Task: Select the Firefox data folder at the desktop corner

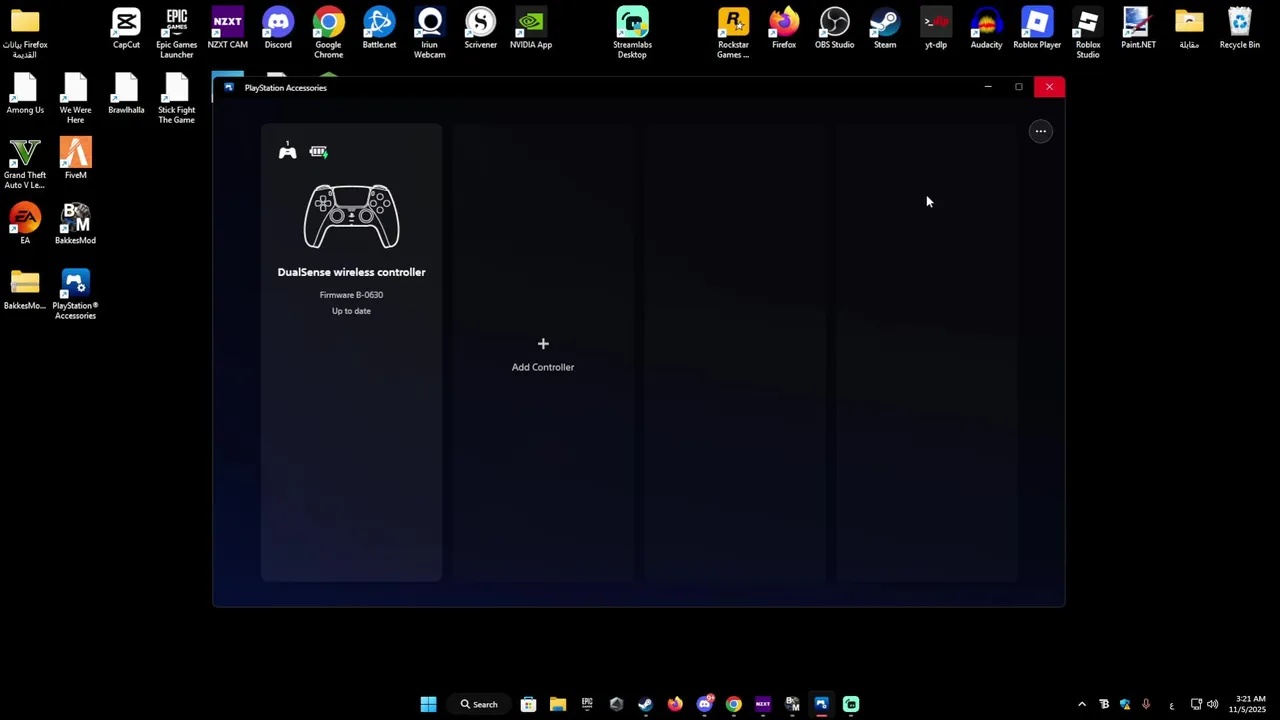Action: point(25,33)
